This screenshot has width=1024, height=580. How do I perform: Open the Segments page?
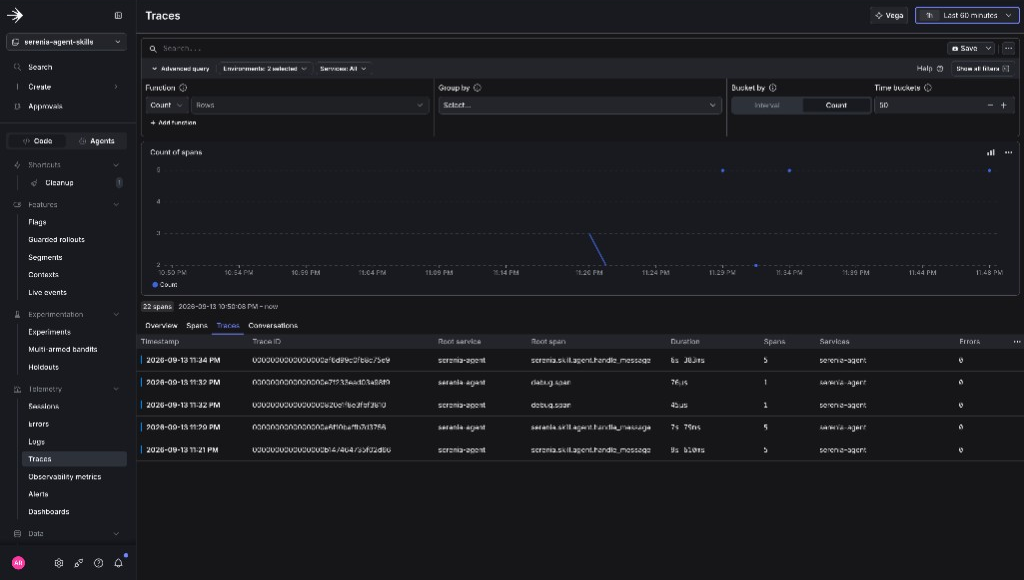pos(45,257)
